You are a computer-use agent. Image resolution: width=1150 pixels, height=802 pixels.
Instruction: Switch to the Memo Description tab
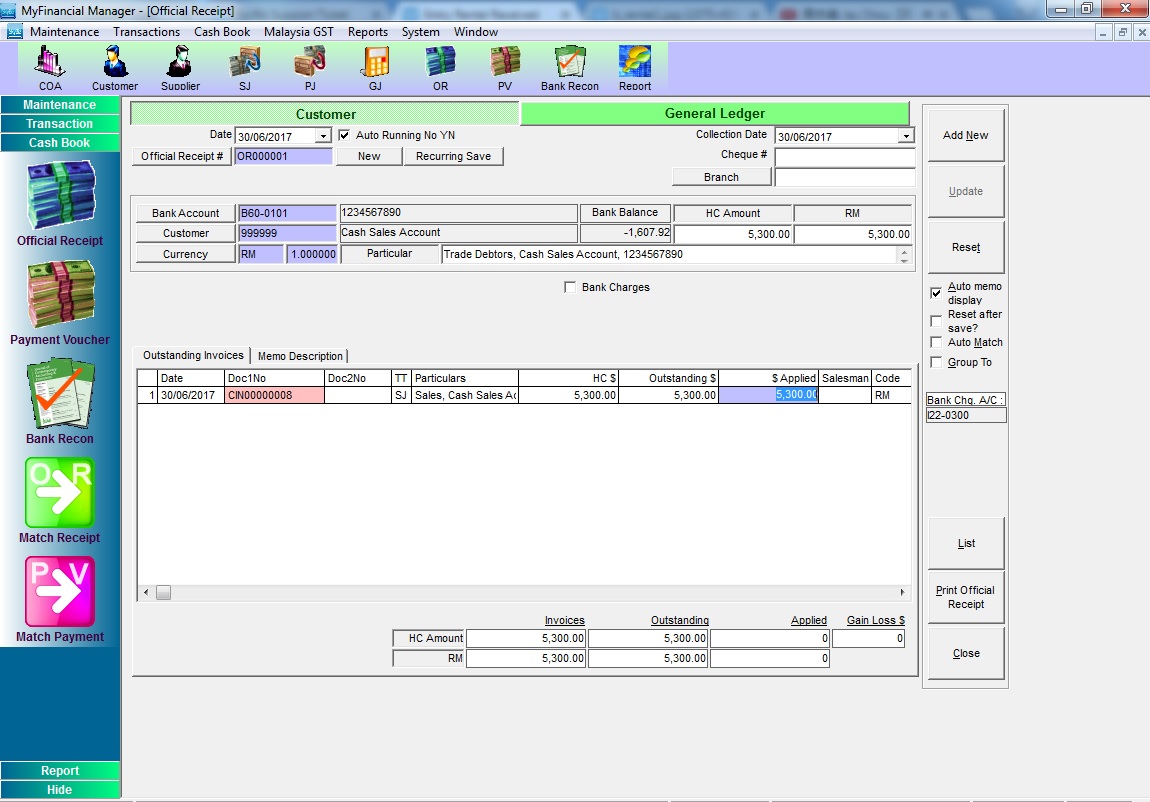[300, 356]
